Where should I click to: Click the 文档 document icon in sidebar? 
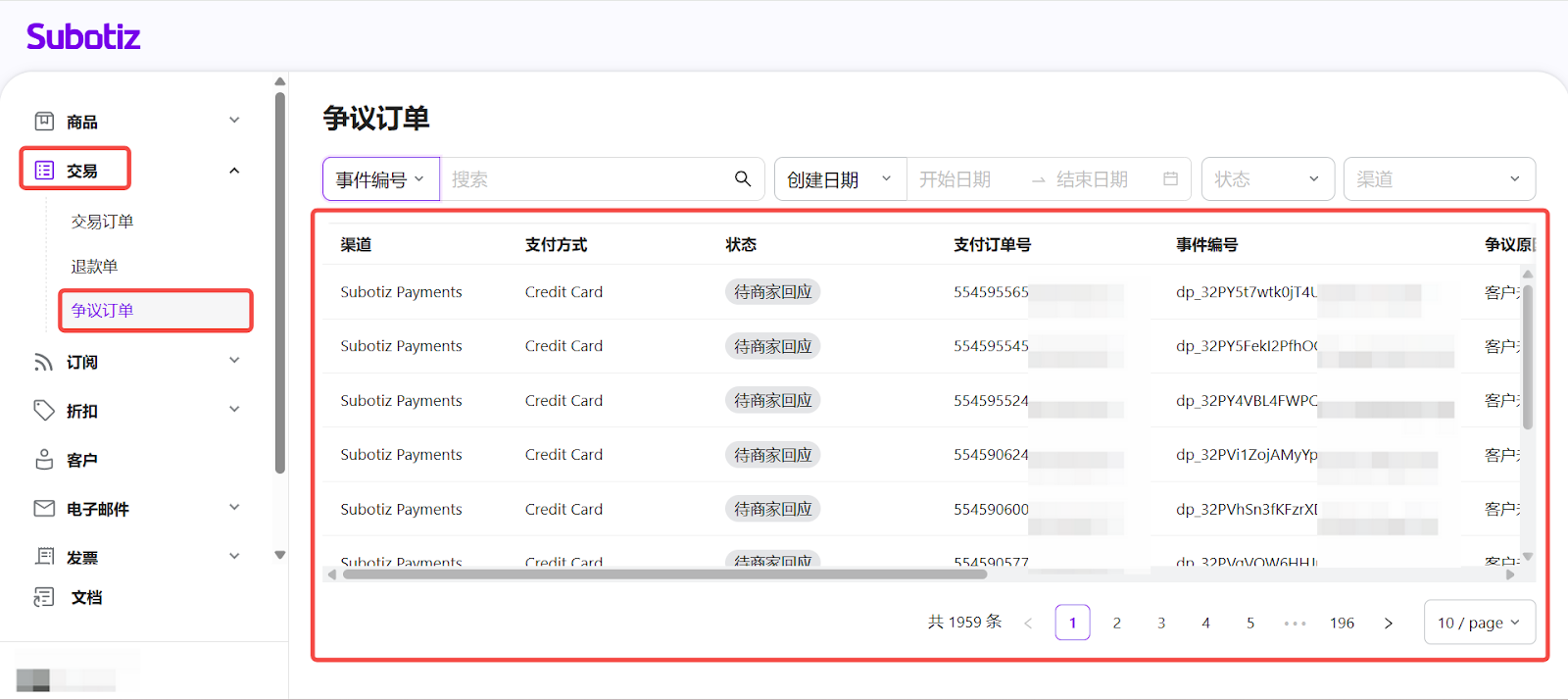44,597
